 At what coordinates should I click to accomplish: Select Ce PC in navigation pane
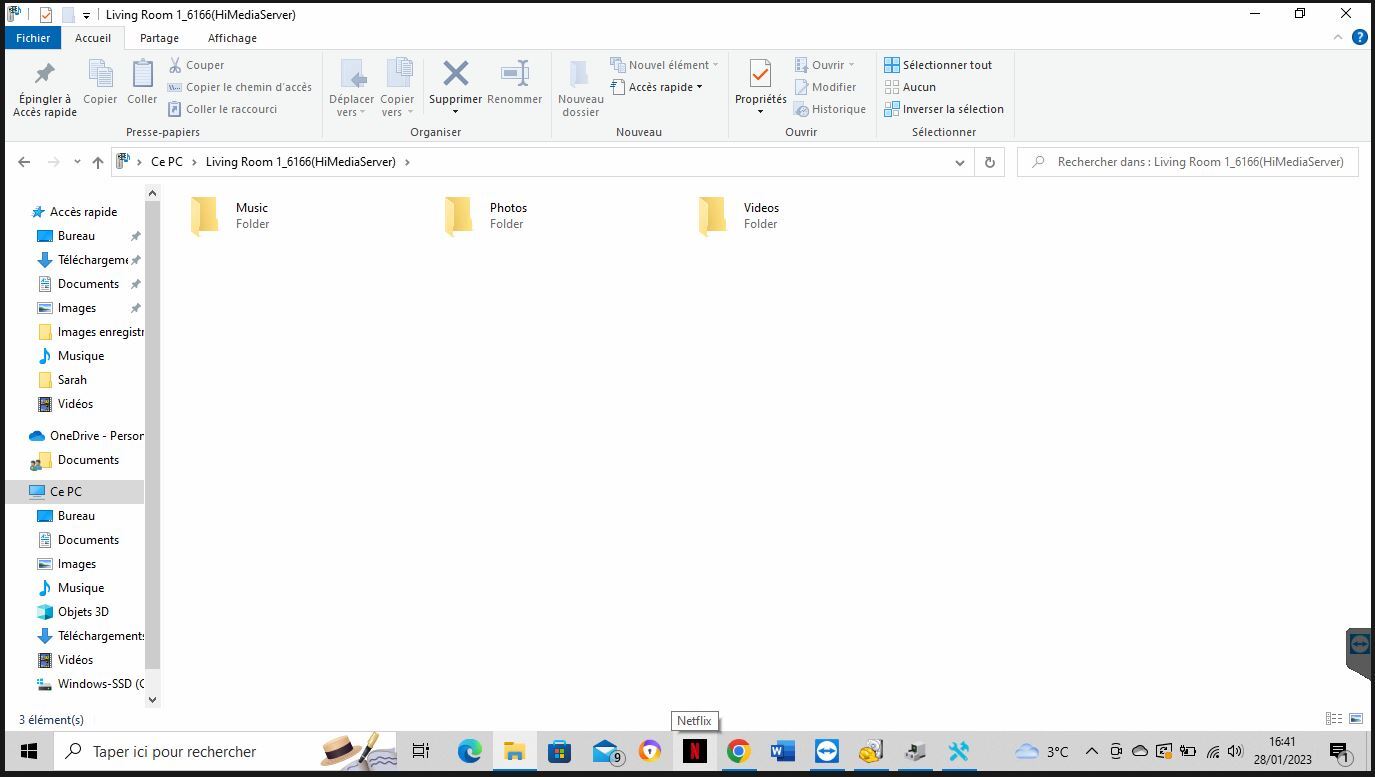pyautogui.click(x=66, y=492)
